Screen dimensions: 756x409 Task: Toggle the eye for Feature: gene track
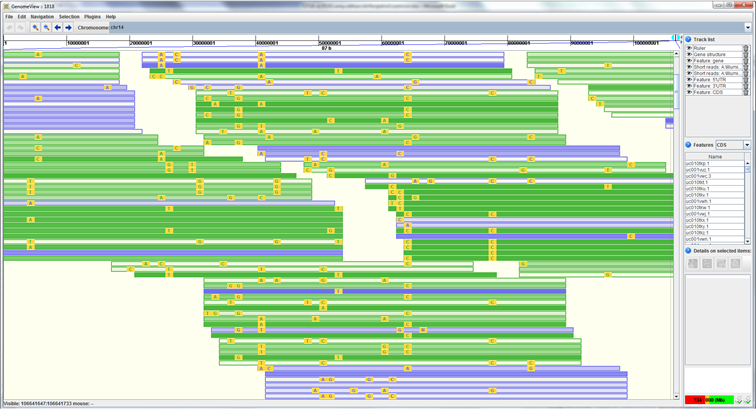click(689, 61)
